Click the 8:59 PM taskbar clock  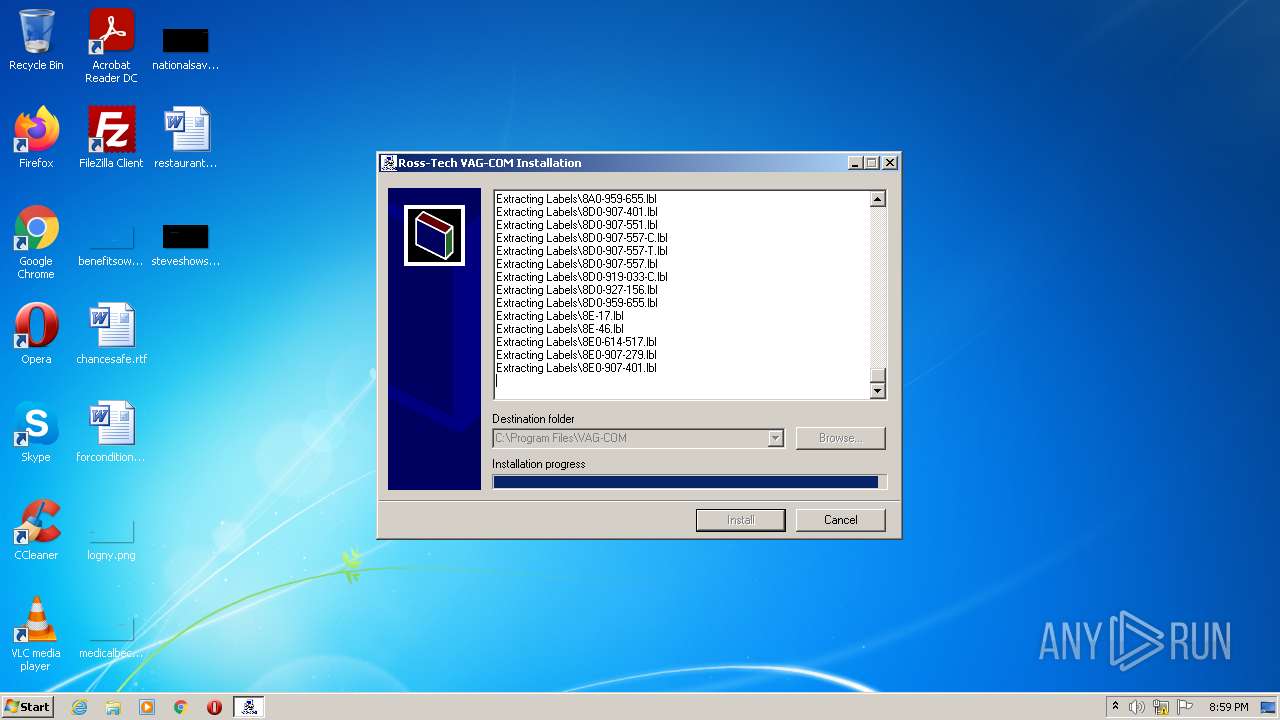1228,707
